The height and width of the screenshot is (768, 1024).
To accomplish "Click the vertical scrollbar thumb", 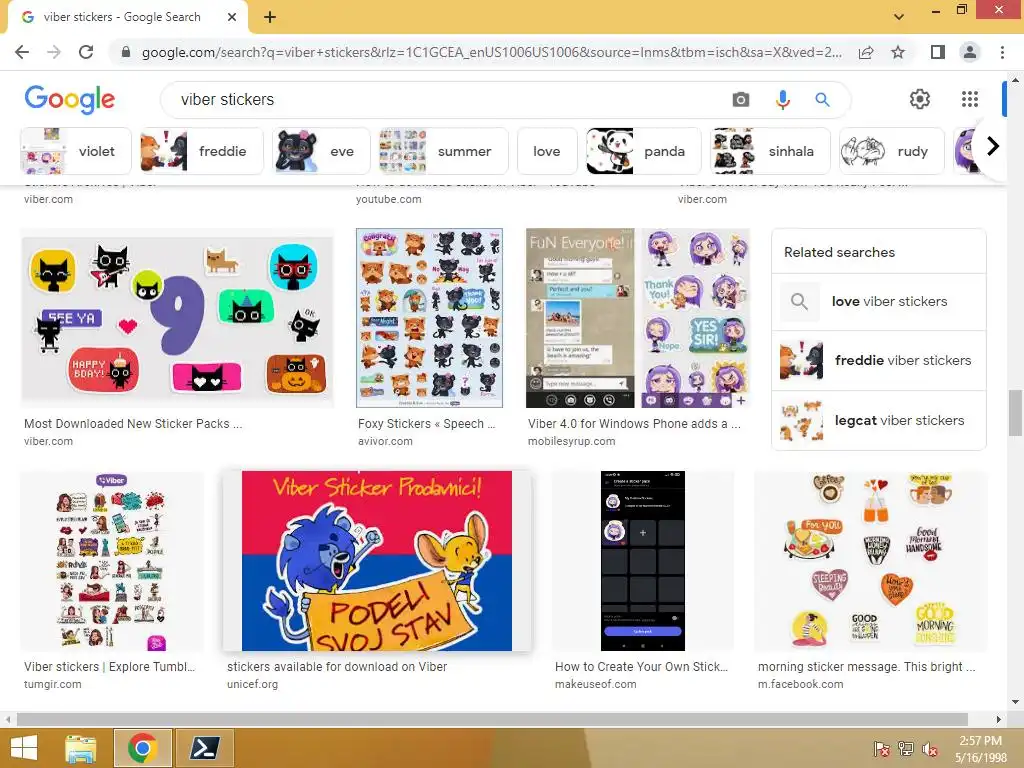I will pos(1015,413).
